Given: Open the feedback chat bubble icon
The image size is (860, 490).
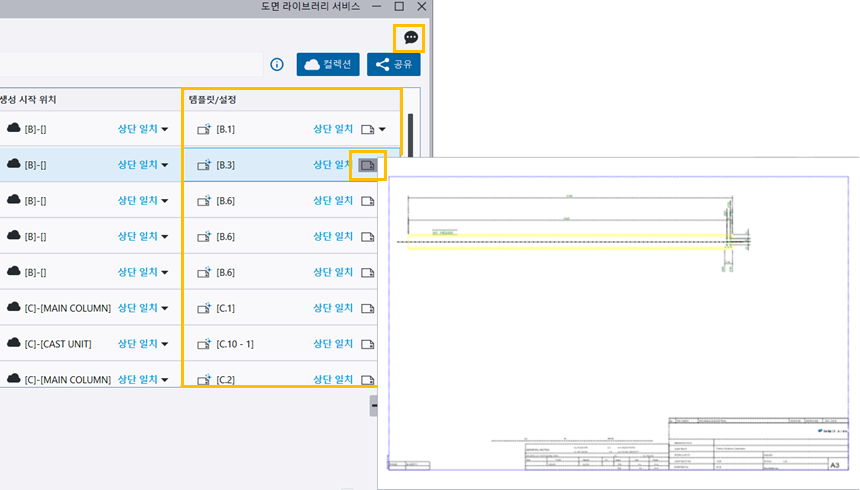Looking at the screenshot, I should click(x=410, y=38).
